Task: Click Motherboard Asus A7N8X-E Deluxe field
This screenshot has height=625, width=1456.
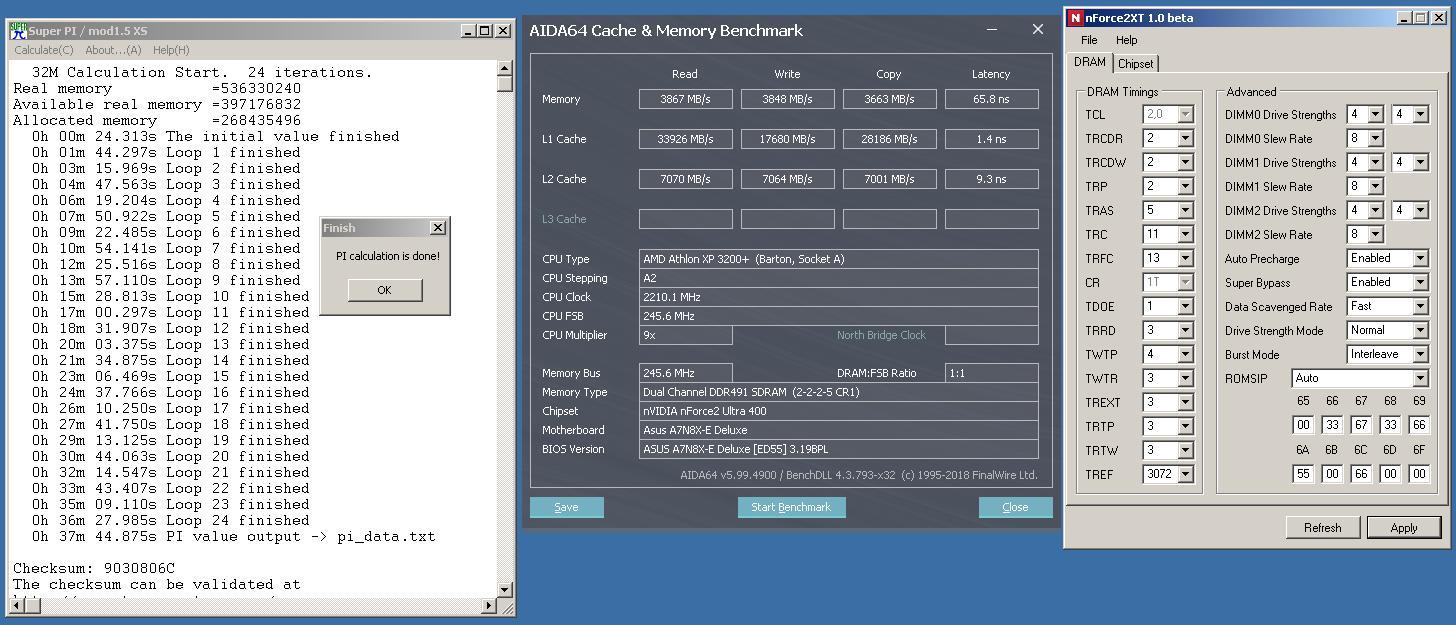Action: pos(839,430)
